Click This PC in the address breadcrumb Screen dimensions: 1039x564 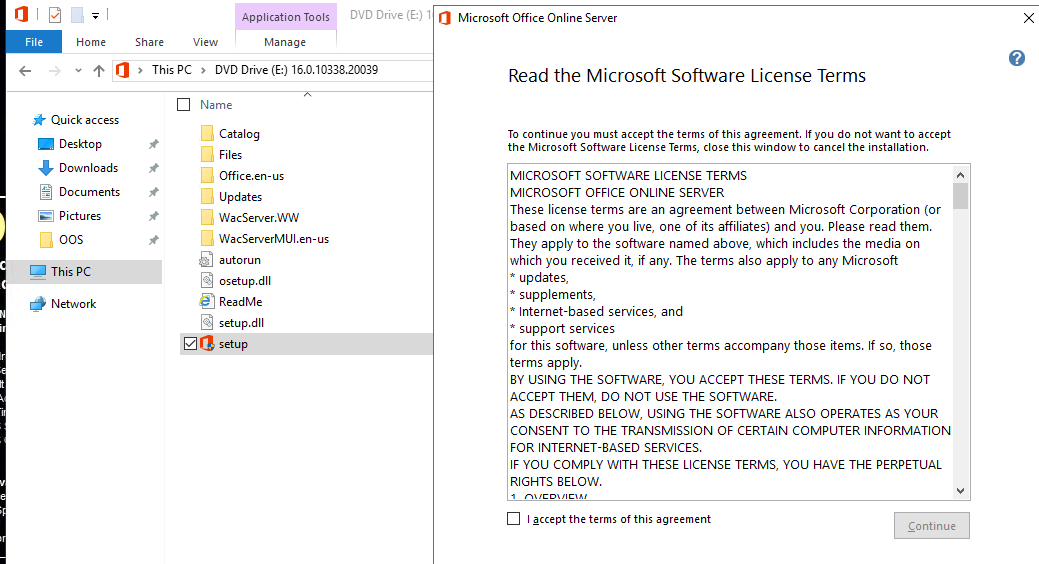[172, 70]
